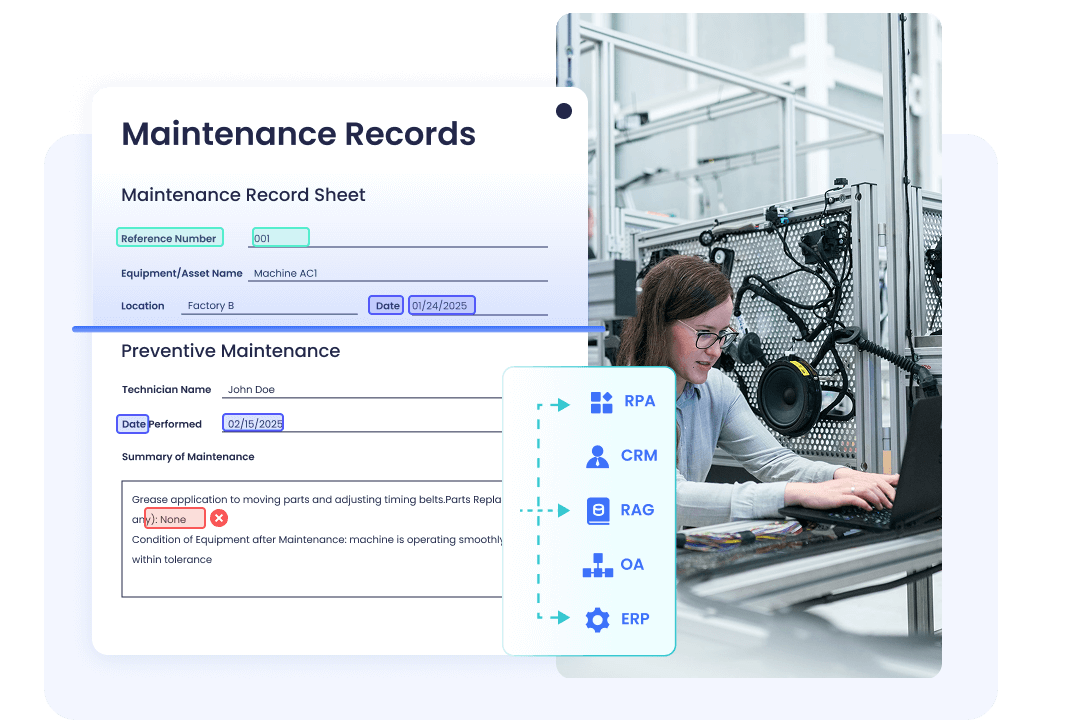Open the RAG database icon
1080x720 pixels.
coord(598,510)
